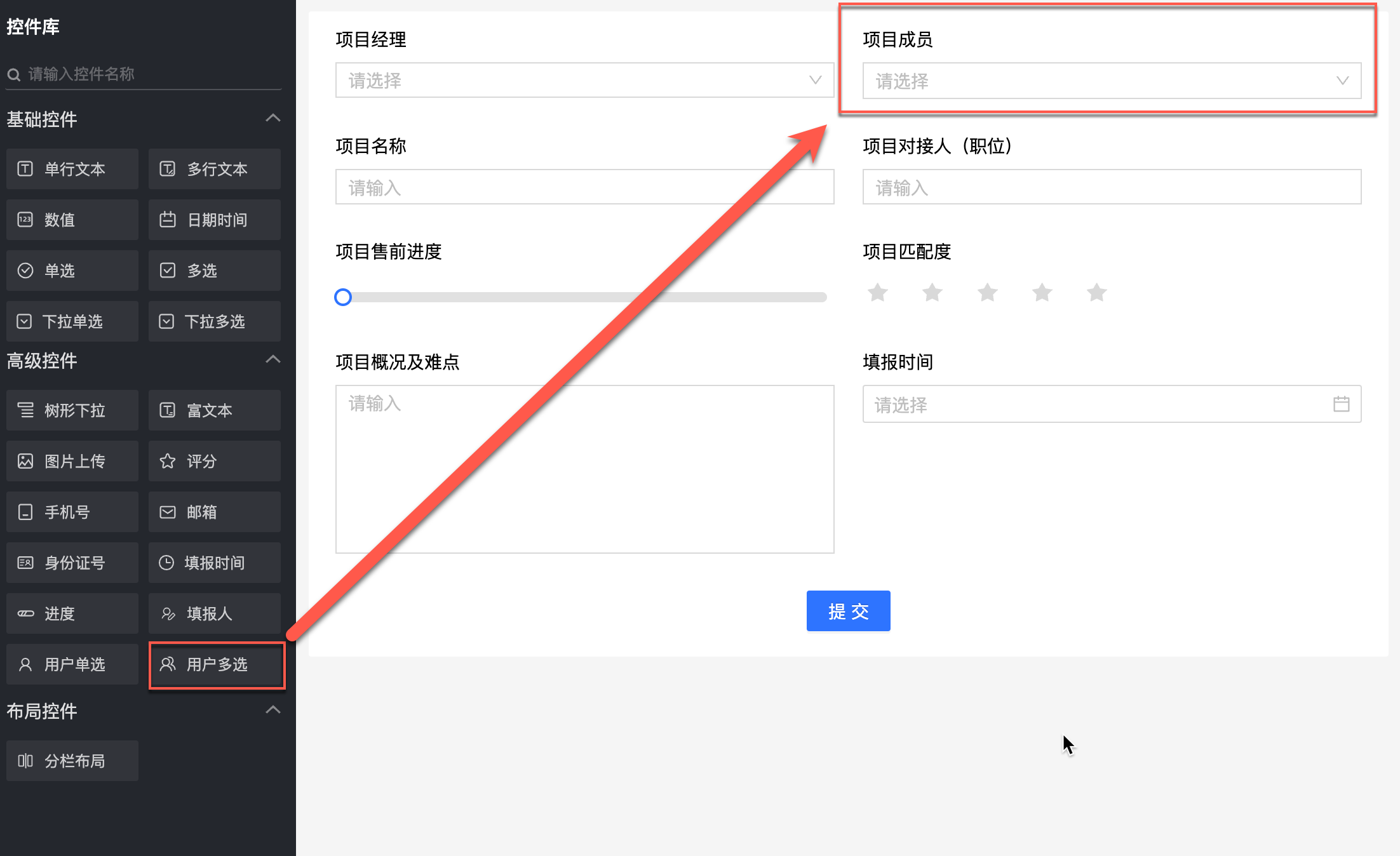Collapse the 基础控件 section
1400x856 pixels.
(x=273, y=118)
